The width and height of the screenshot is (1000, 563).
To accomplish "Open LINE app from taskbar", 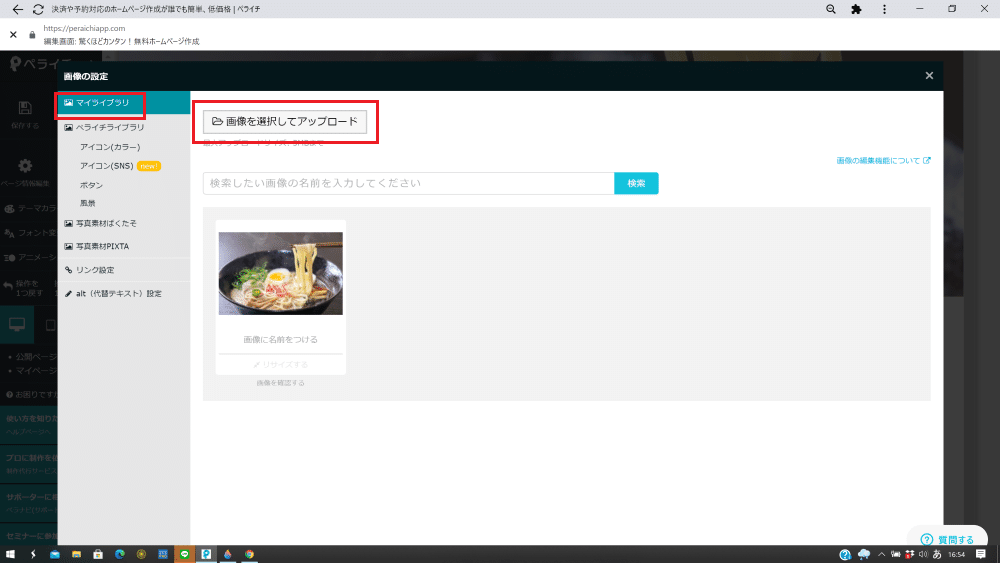I will (184, 554).
